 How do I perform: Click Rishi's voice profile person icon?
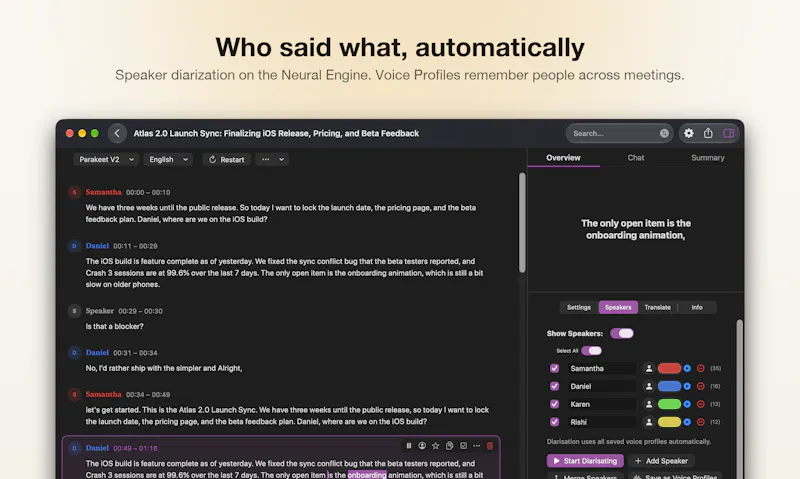(x=648, y=422)
